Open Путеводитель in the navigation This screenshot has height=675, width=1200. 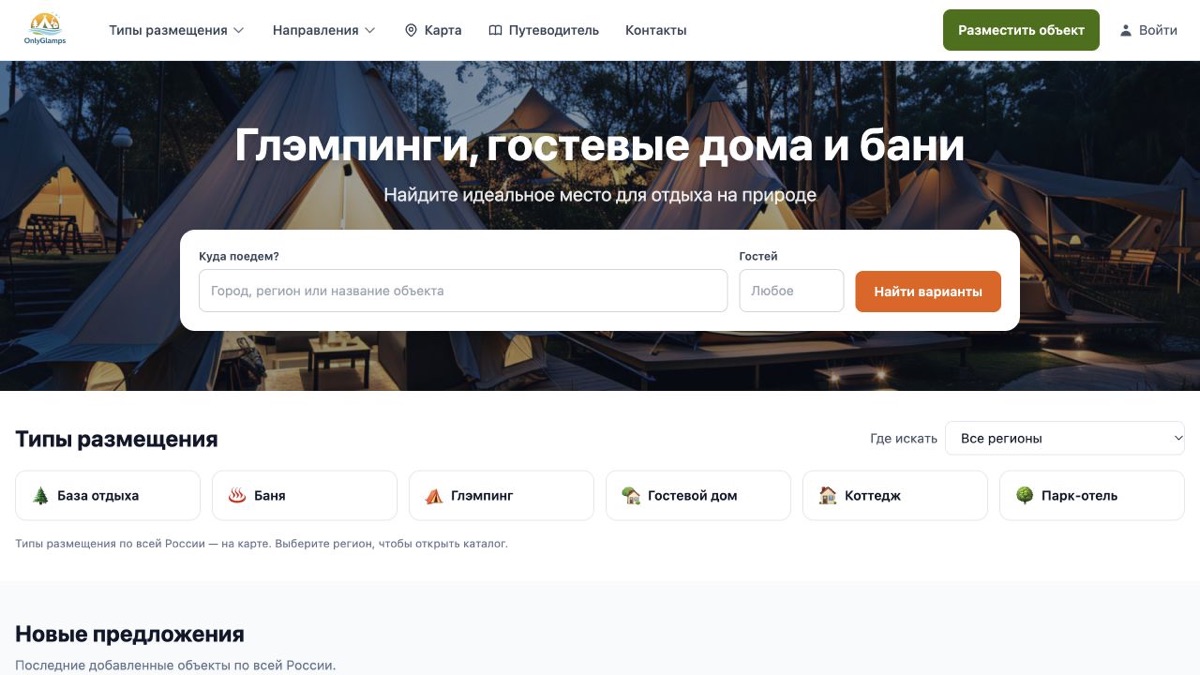point(544,30)
